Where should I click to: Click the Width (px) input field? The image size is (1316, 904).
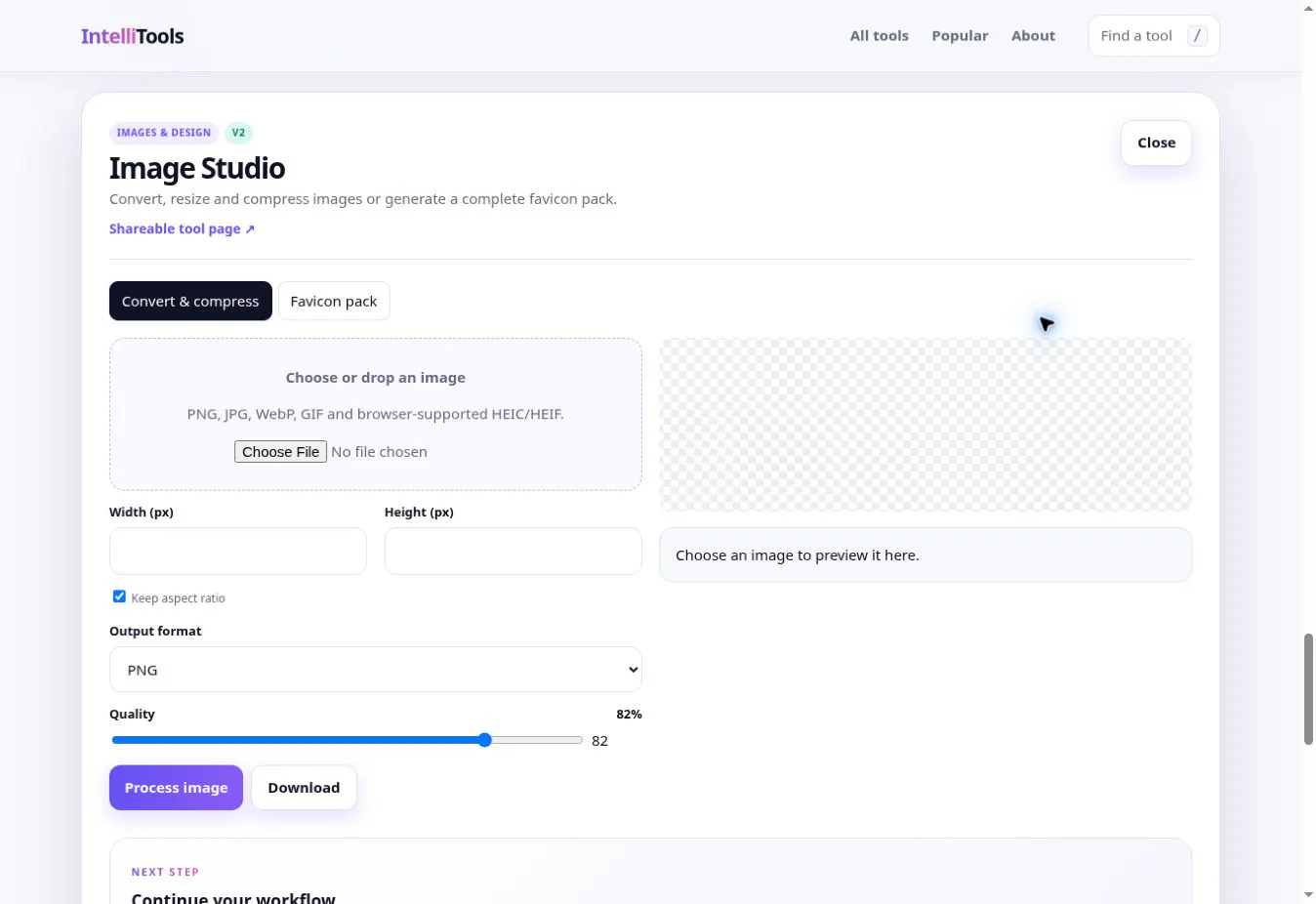(x=238, y=552)
